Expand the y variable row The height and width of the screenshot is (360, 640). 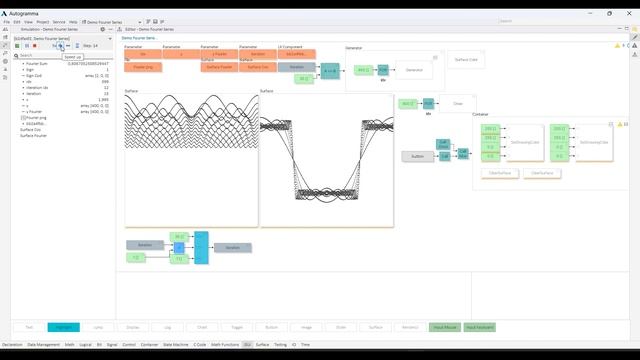point(23,106)
